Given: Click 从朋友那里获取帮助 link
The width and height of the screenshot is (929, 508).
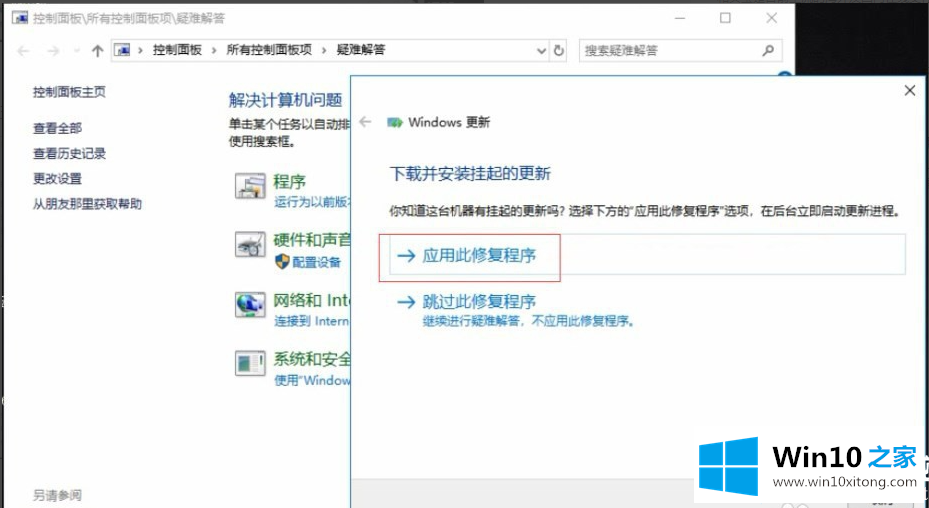Looking at the screenshot, I should (x=87, y=203).
